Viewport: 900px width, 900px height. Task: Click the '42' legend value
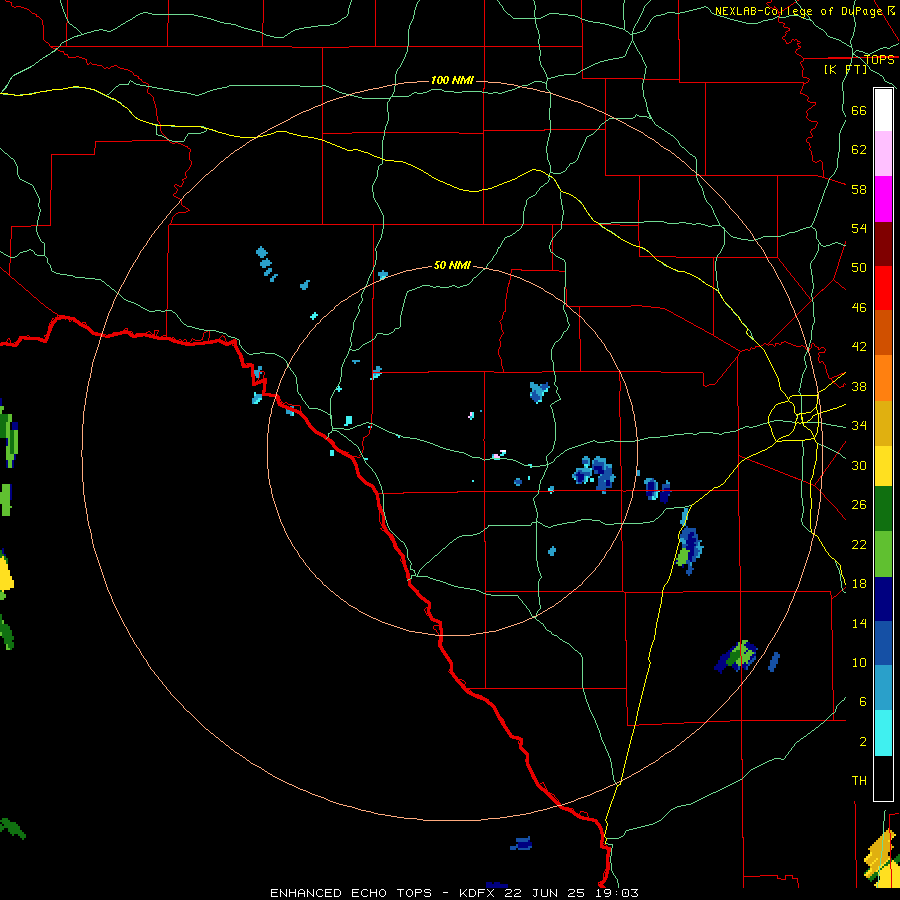point(859,347)
